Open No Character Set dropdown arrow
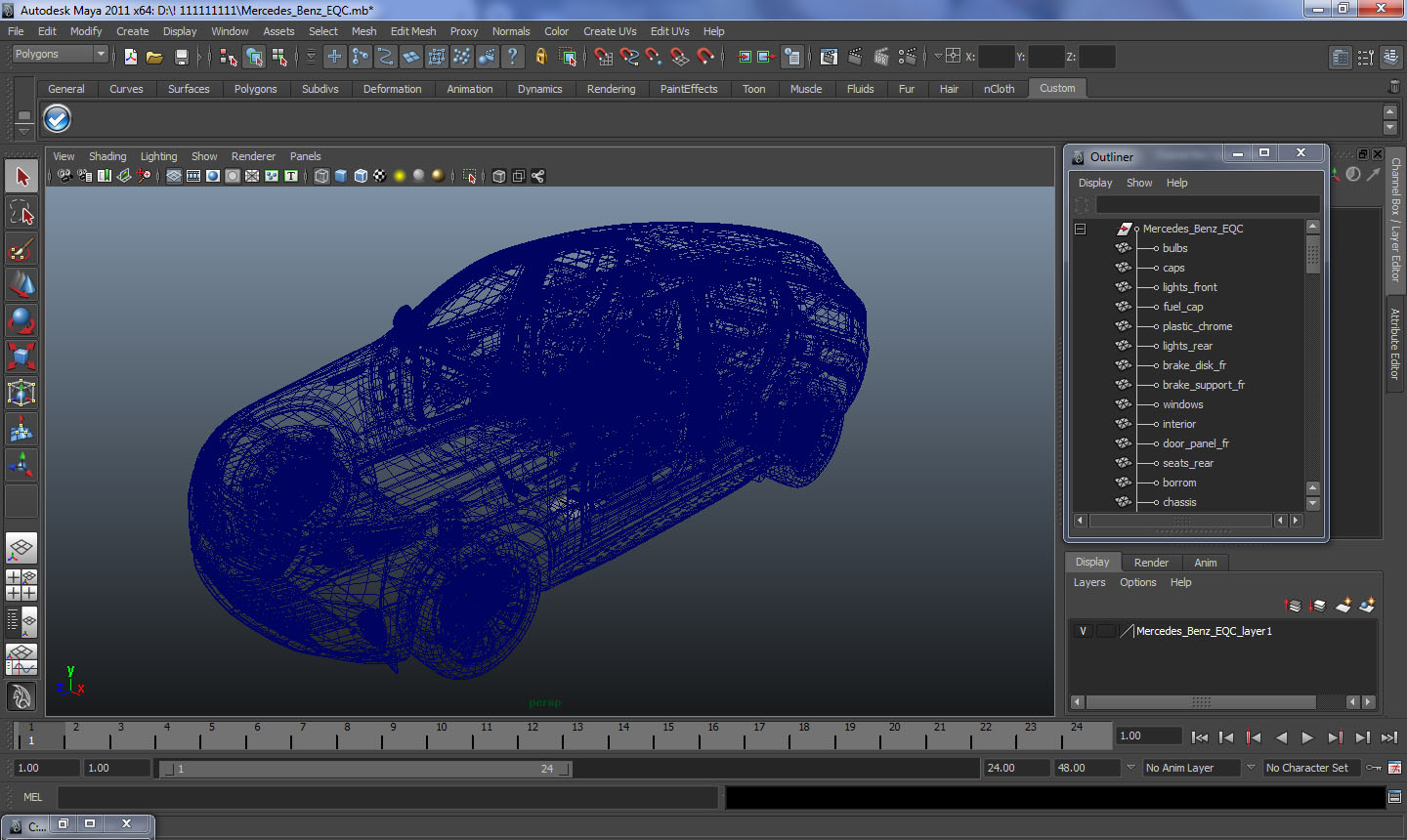1407x840 pixels. [x=1251, y=768]
